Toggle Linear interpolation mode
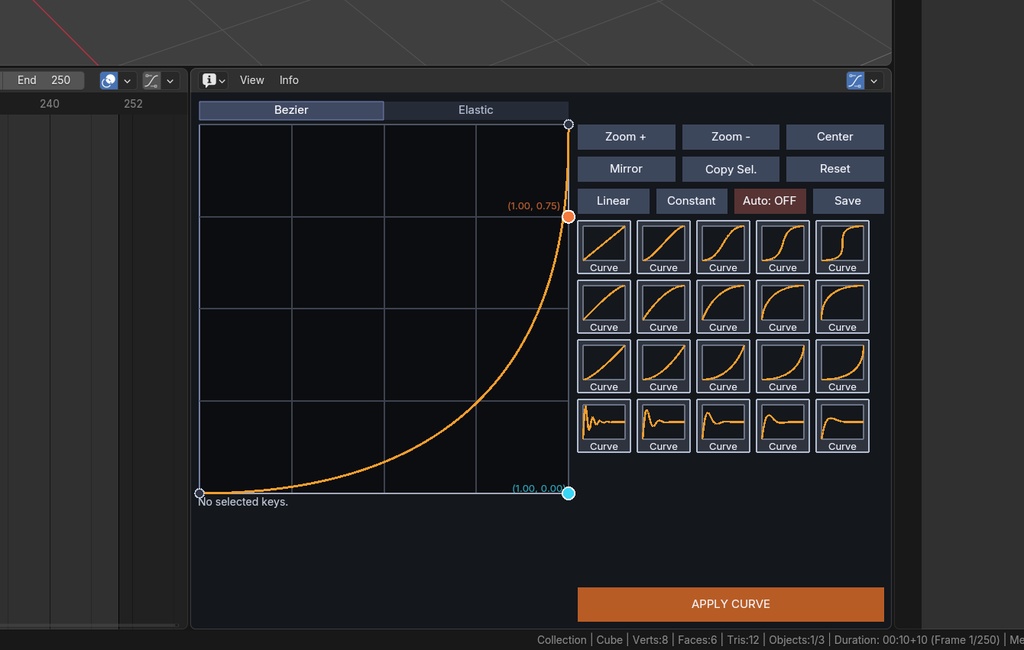Image resolution: width=1024 pixels, height=650 pixels. 612,200
